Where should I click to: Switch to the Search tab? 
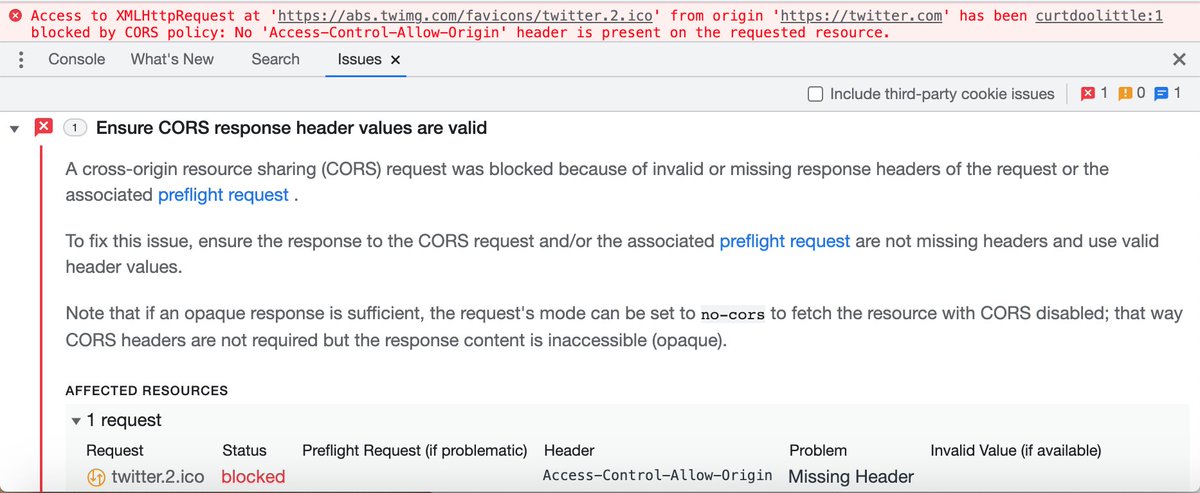coord(275,60)
